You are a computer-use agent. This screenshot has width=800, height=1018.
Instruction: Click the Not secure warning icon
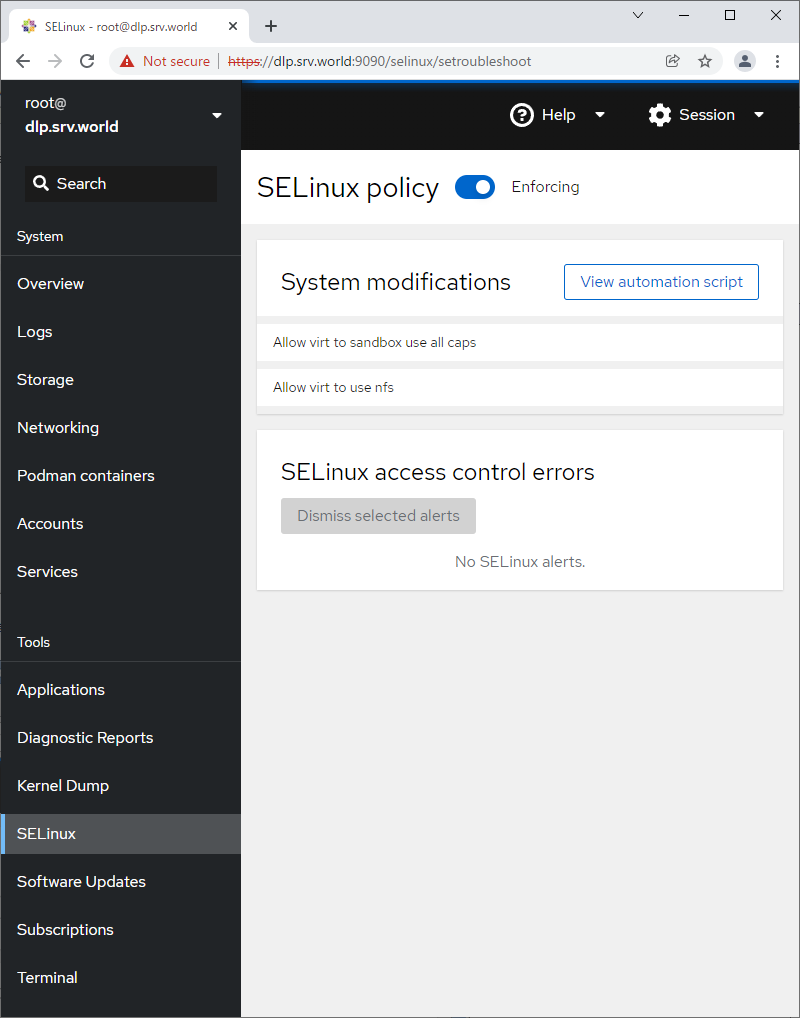(127, 61)
